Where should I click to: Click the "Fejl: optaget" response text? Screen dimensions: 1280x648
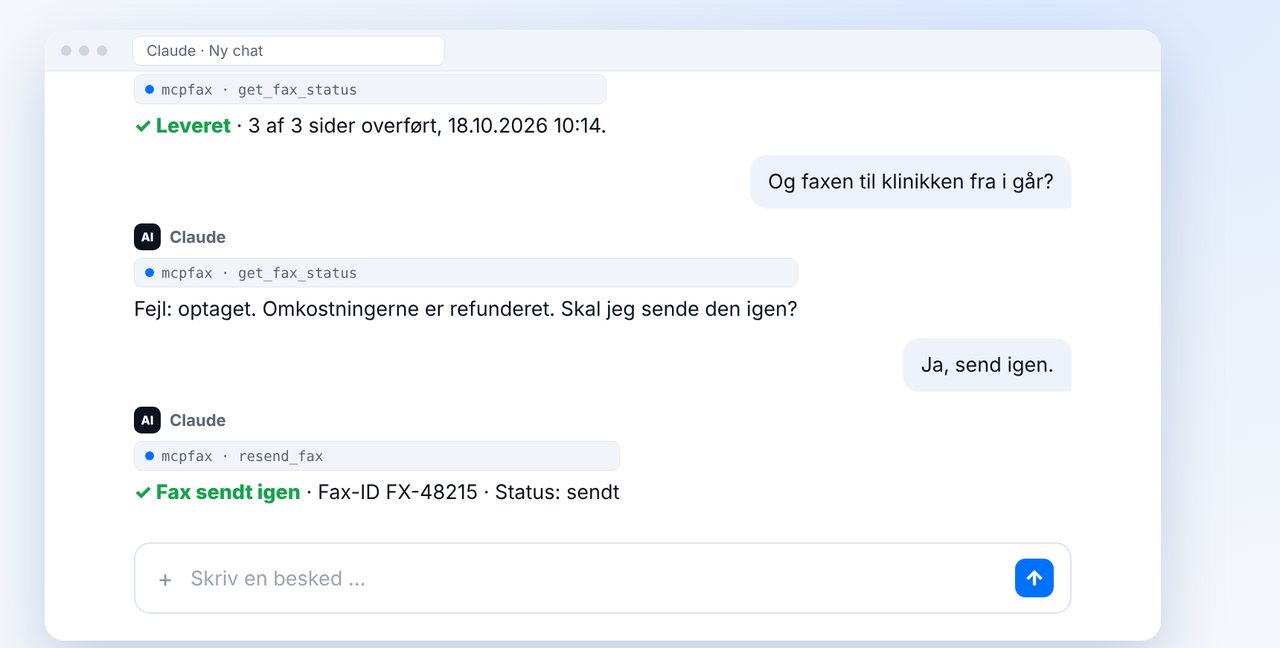466,309
